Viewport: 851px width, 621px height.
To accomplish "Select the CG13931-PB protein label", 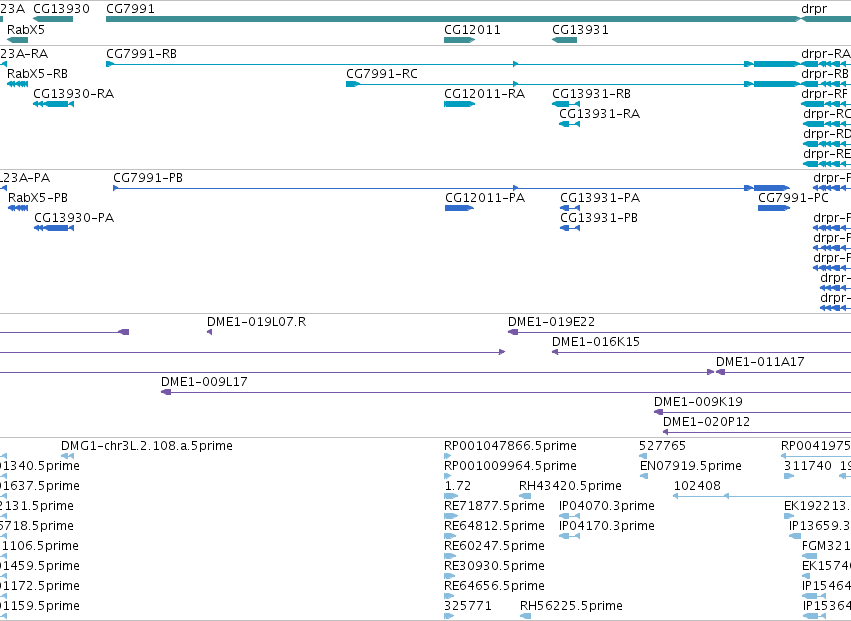I will 599,218.
